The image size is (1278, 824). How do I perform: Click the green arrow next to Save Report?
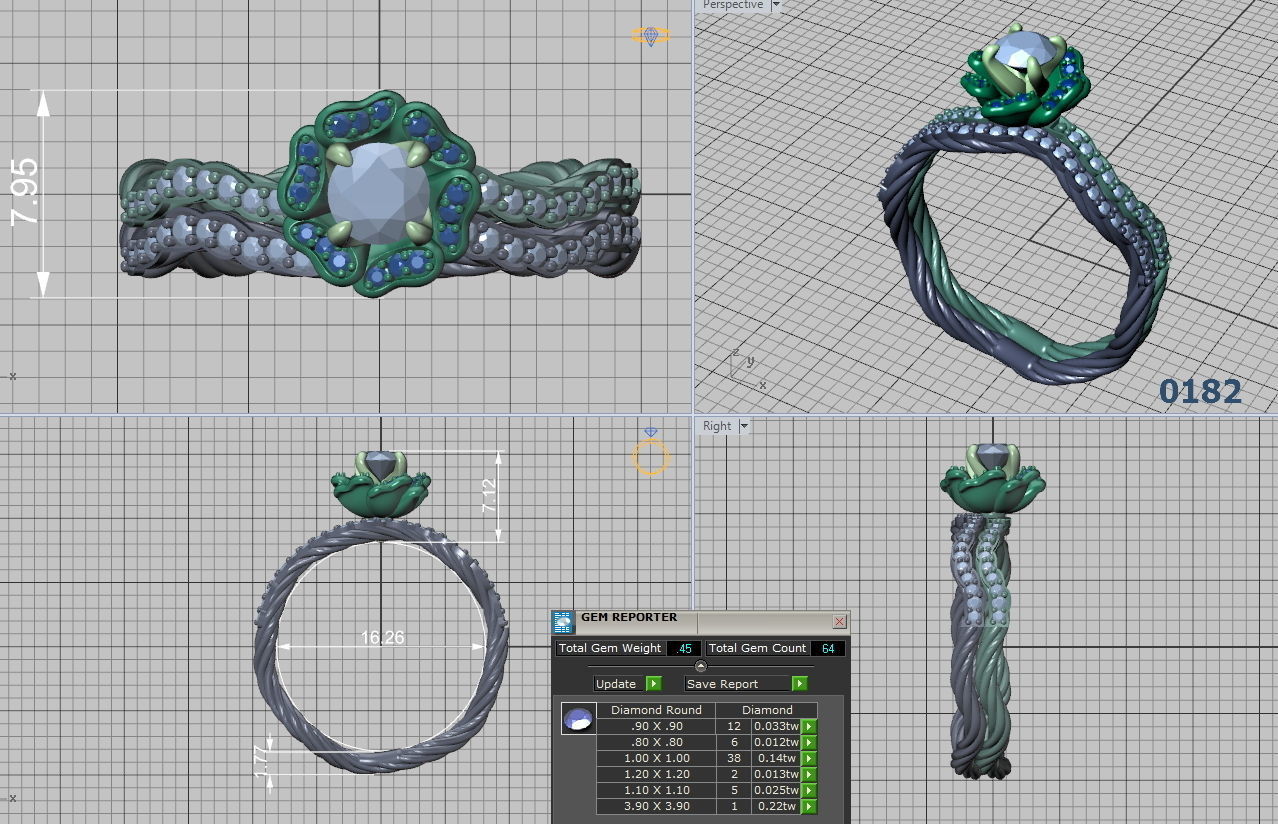point(799,684)
